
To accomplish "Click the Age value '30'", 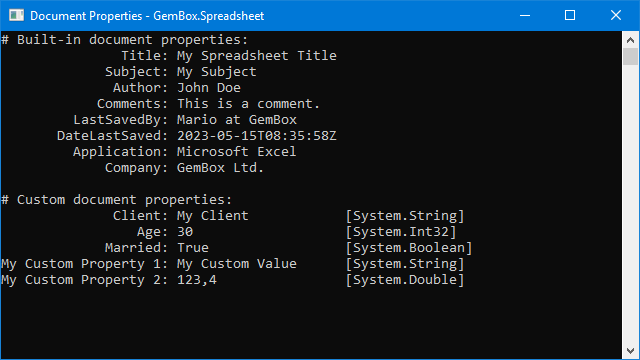I will pyautogui.click(x=185, y=232).
